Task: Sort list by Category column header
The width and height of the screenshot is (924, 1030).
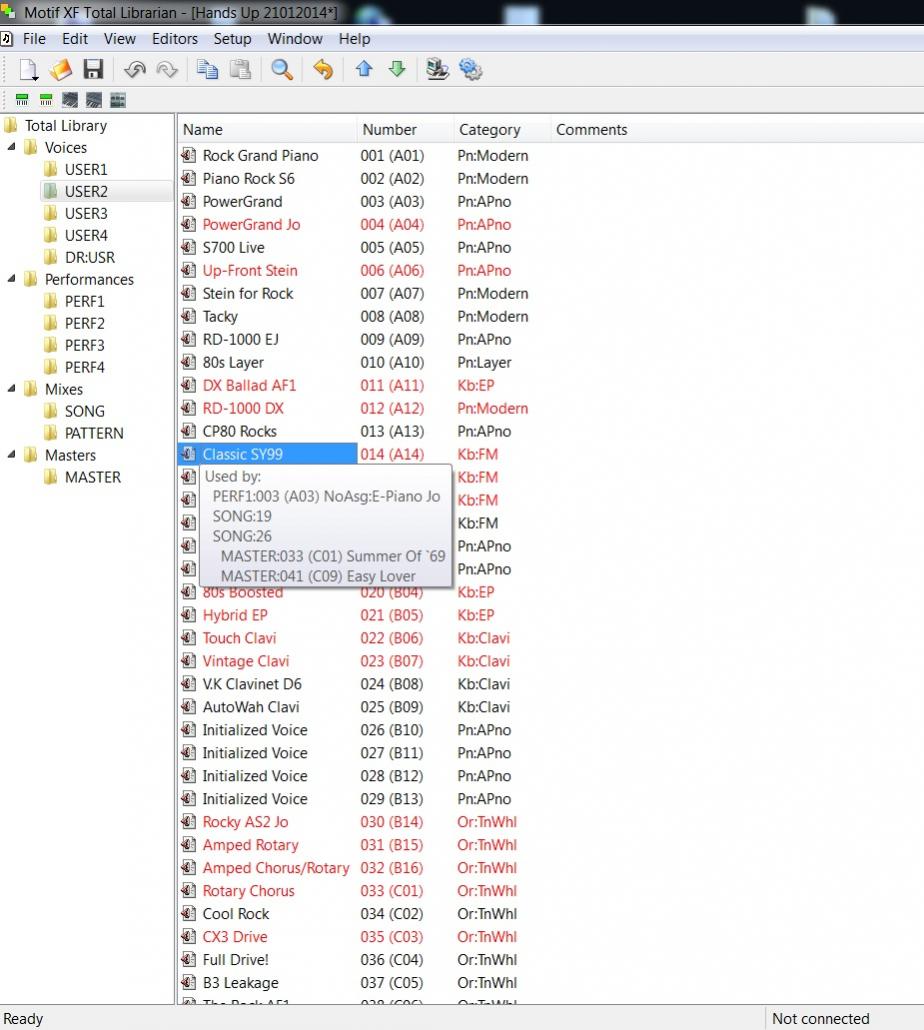Action: 502,129
